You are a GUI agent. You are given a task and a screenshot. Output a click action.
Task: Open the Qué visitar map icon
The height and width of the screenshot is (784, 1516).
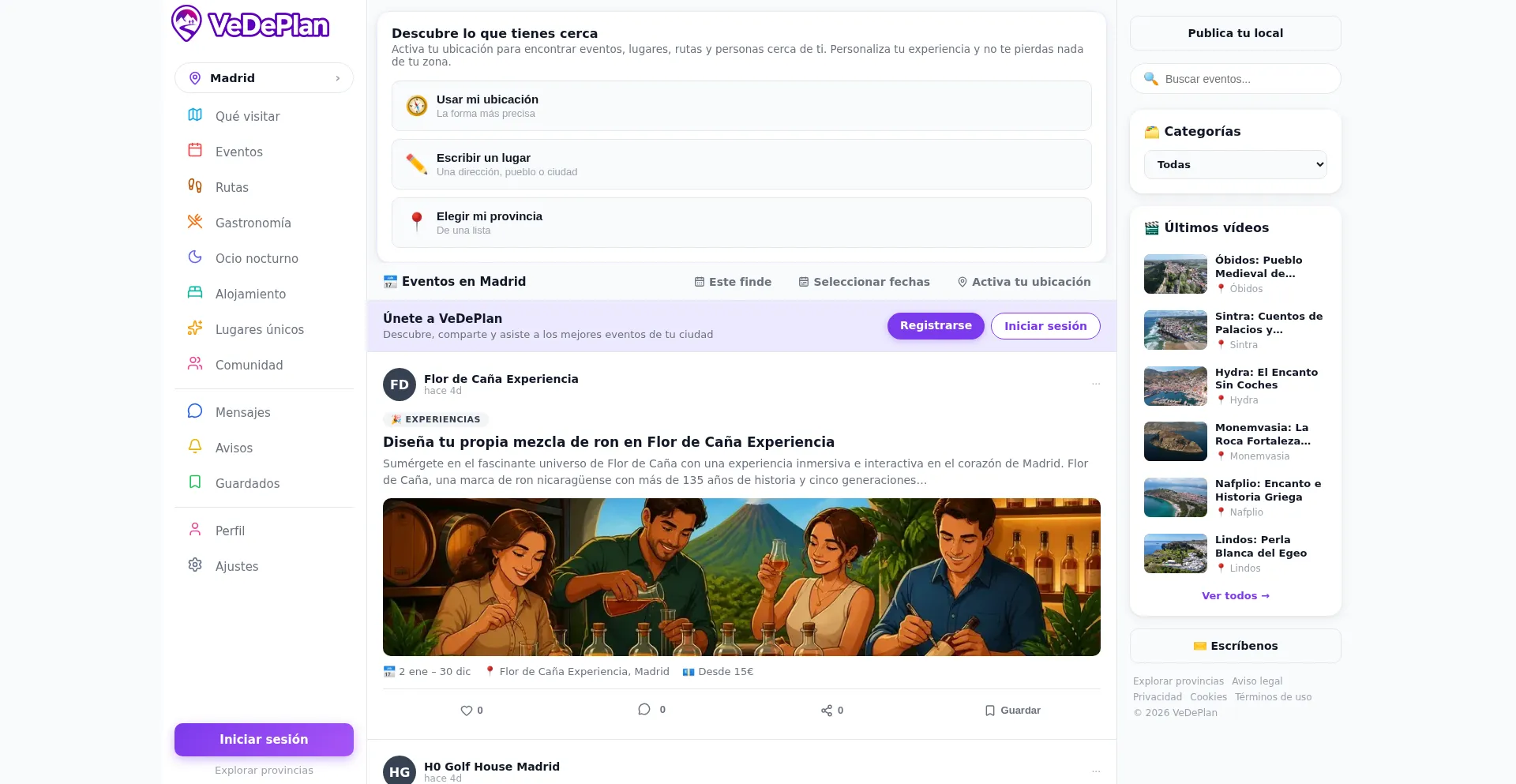click(x=195, y=115)
